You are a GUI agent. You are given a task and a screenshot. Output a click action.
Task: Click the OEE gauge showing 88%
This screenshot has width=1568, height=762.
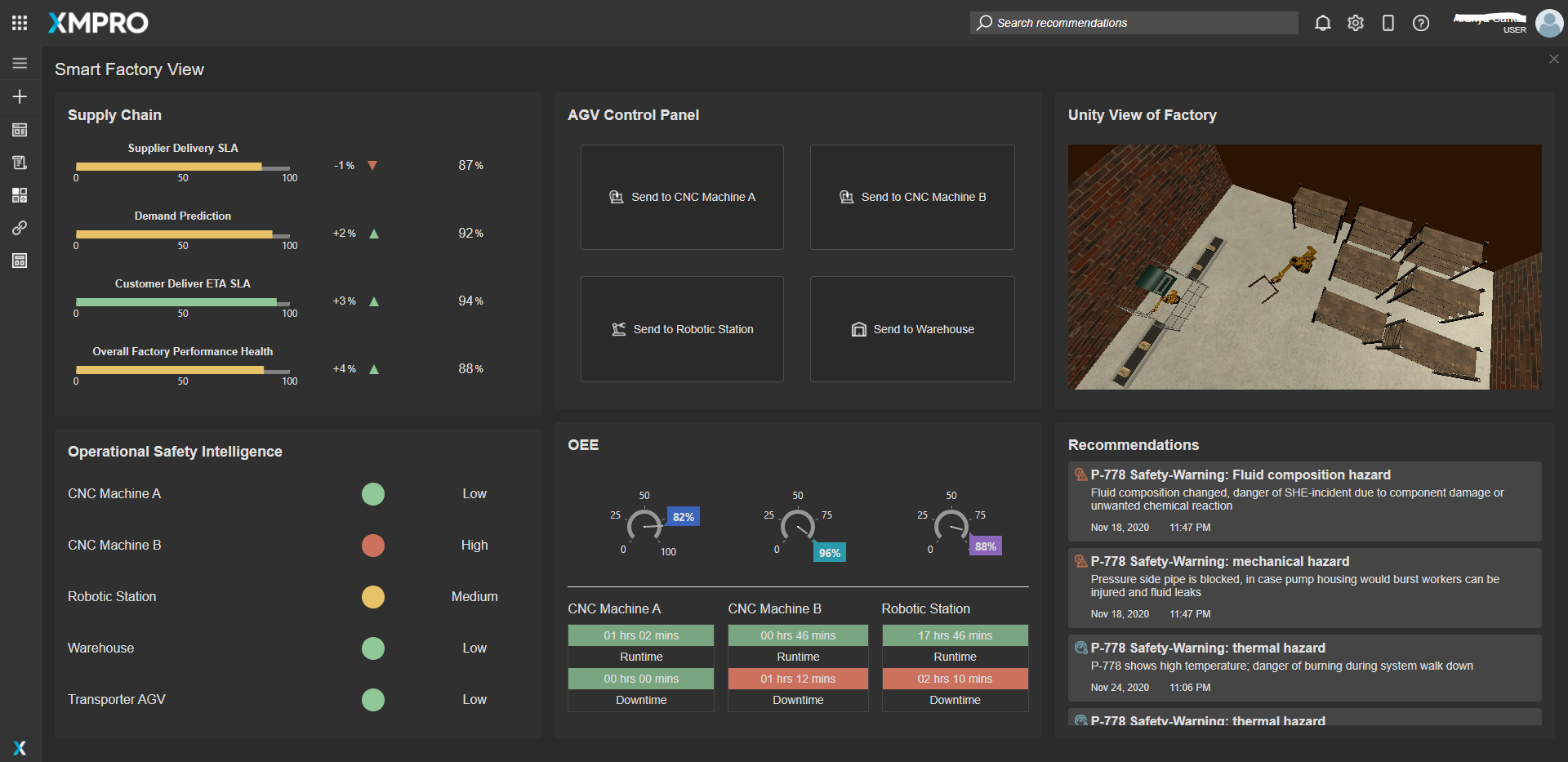952,524
